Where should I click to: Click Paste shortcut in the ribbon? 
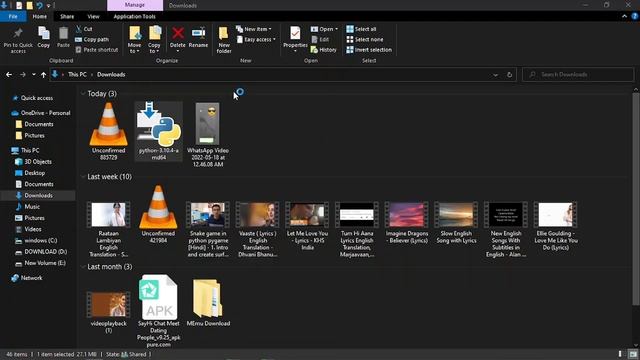(97, 50)
